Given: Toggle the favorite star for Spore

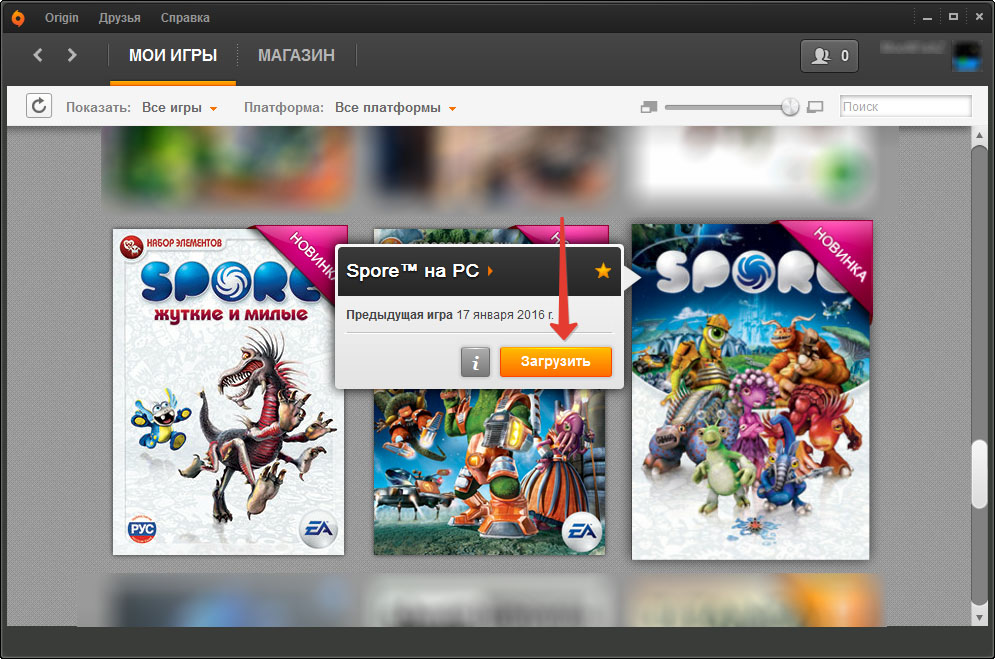Looking at the screenshot, I should (603, 271).
